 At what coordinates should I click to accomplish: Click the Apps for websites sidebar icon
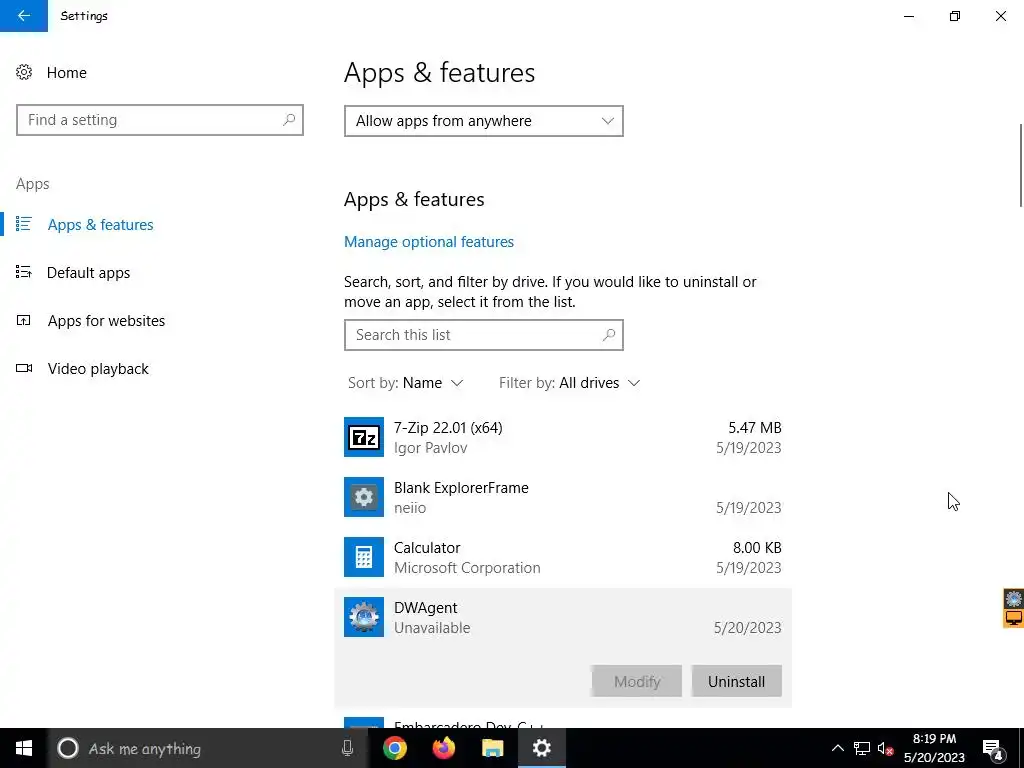coord(24,320)
